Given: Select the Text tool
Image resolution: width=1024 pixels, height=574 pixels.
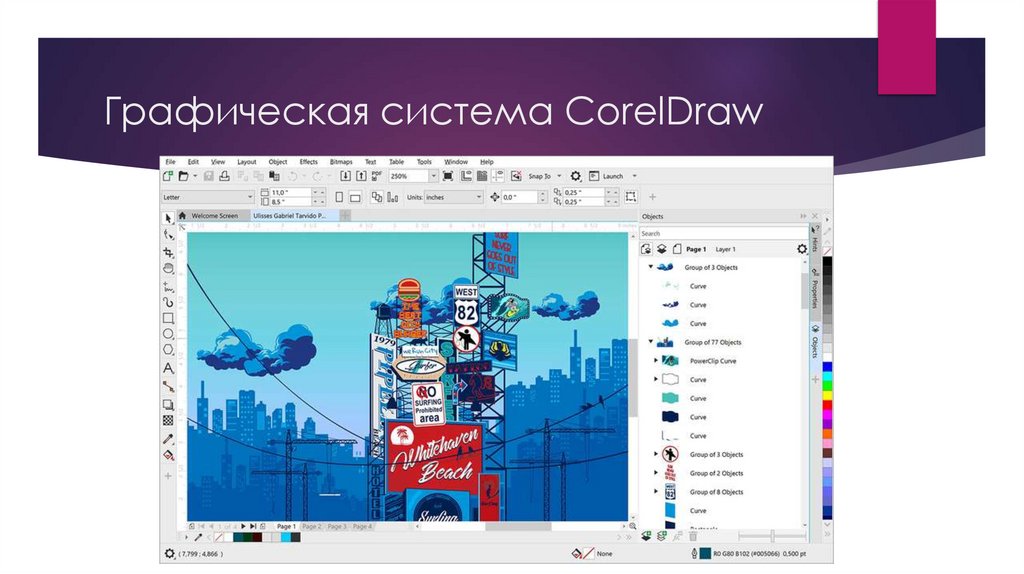Looking at the screenshot, I should click(x=168, y=368).
